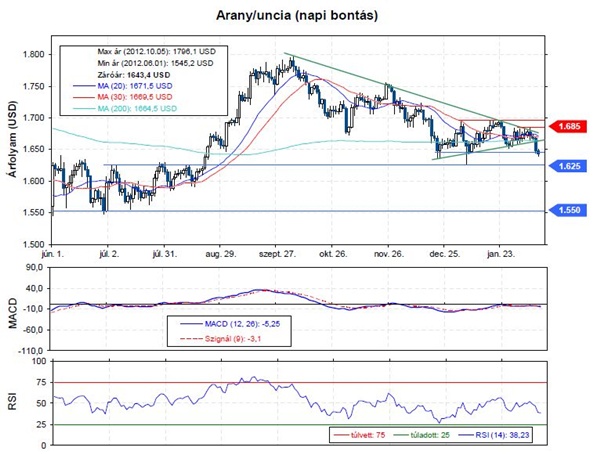
Task: Click the blue 1.625 price level tag
Action: (x=568, y=165)
